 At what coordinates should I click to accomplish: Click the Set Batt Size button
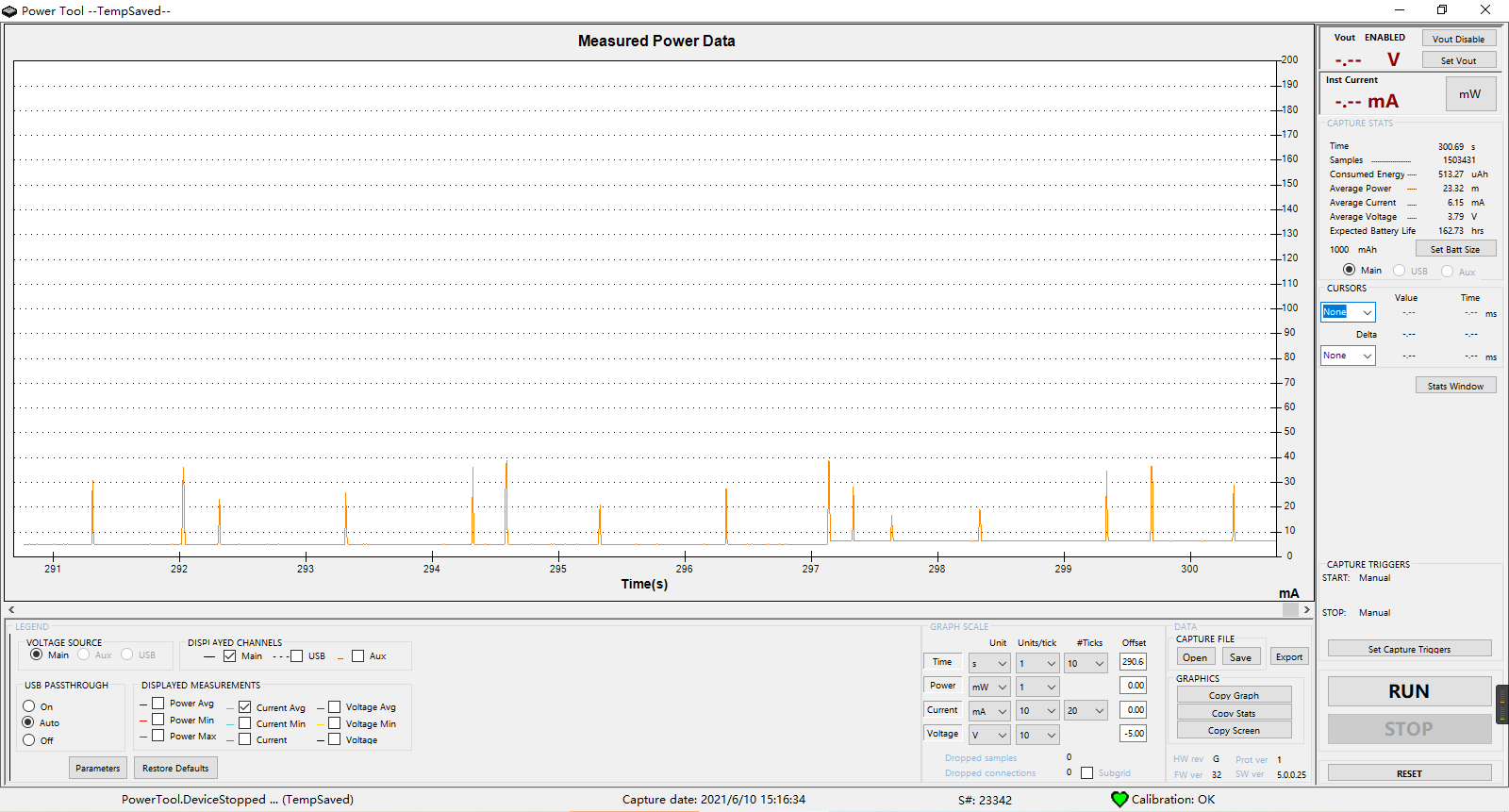click(x=1455, y=249)
